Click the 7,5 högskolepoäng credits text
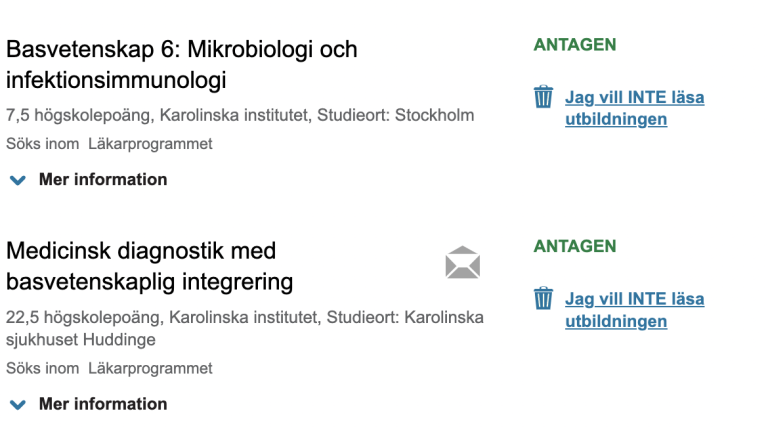The image size is (768, 432). (78, 115)
